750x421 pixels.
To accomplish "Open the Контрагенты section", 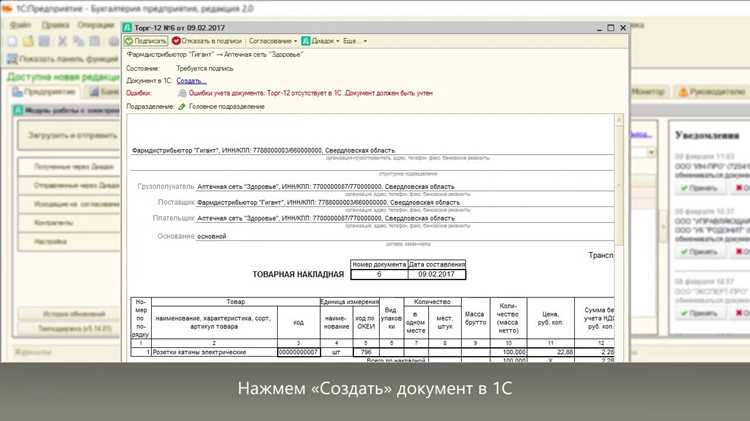I will pos(69,222).
